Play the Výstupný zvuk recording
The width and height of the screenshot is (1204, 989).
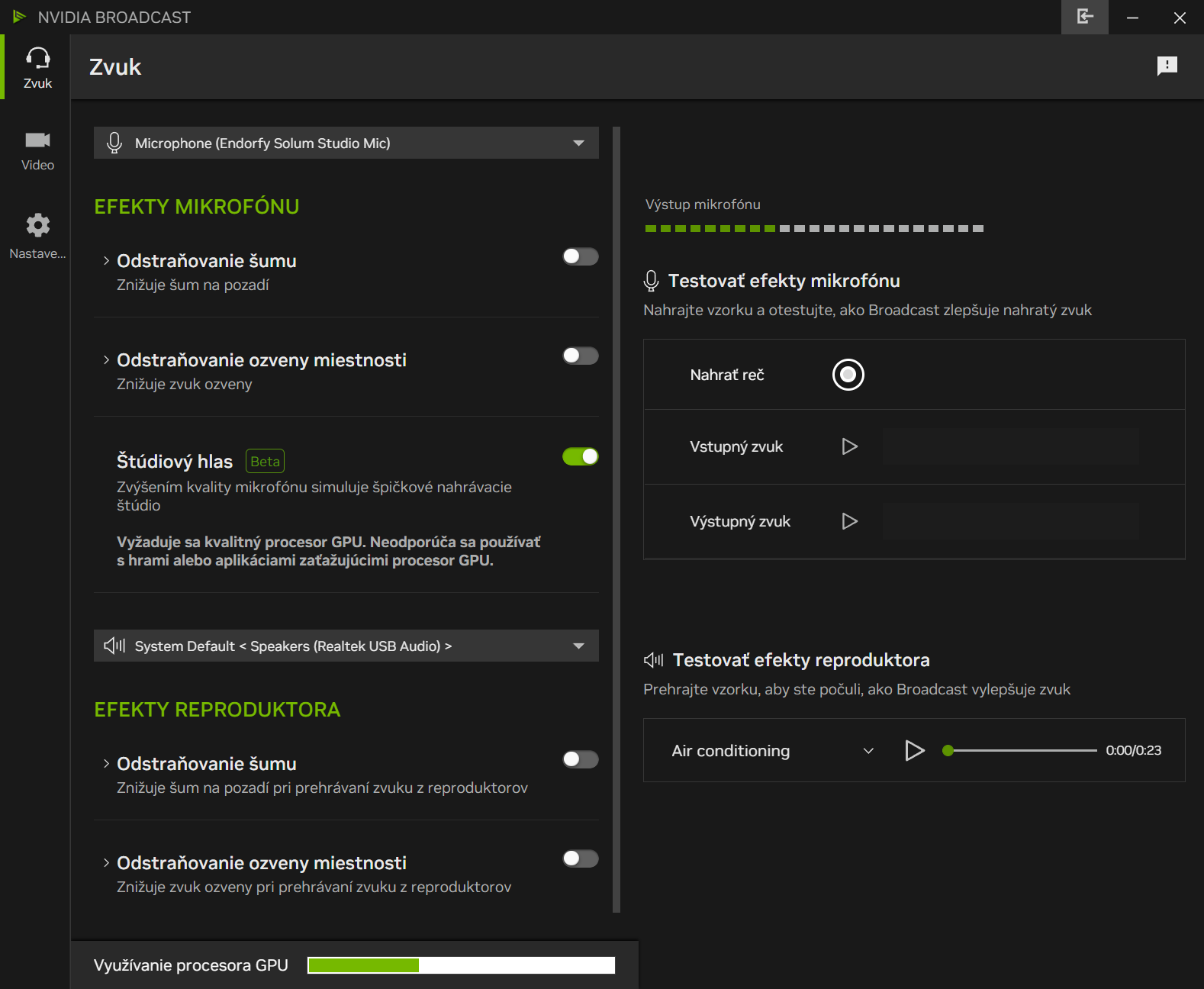click(849, 521)
